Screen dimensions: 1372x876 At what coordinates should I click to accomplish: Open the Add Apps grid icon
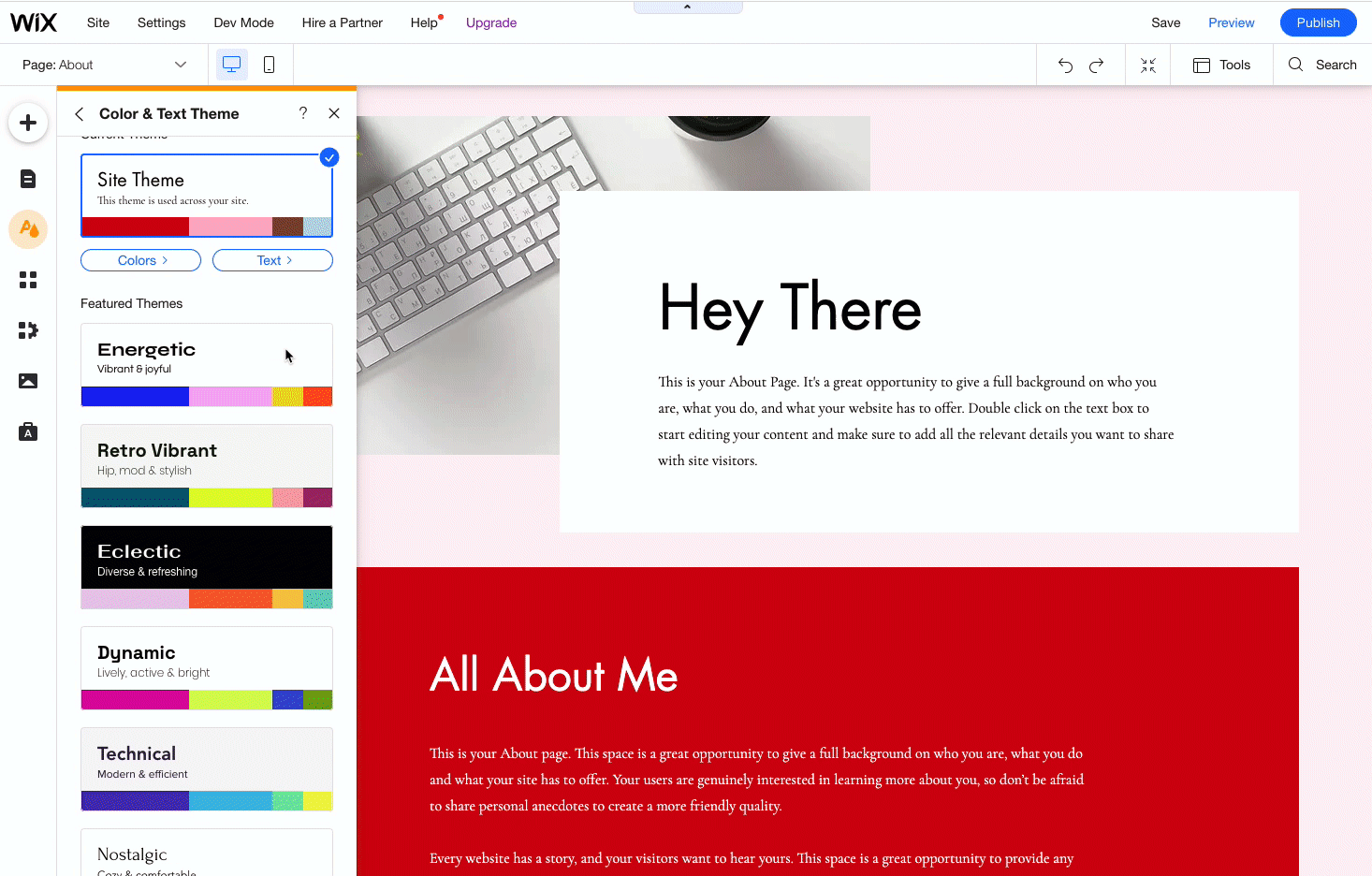tap(28, 280)
